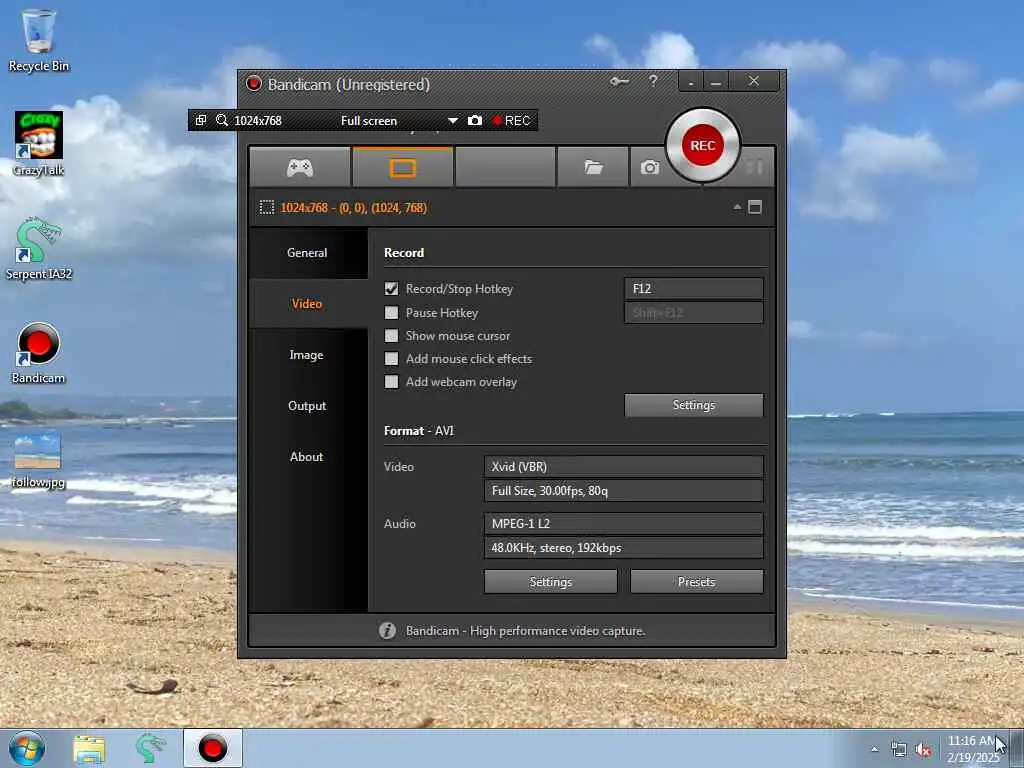Enable Add webcam overlay checkbox

(x=391, y=382)
